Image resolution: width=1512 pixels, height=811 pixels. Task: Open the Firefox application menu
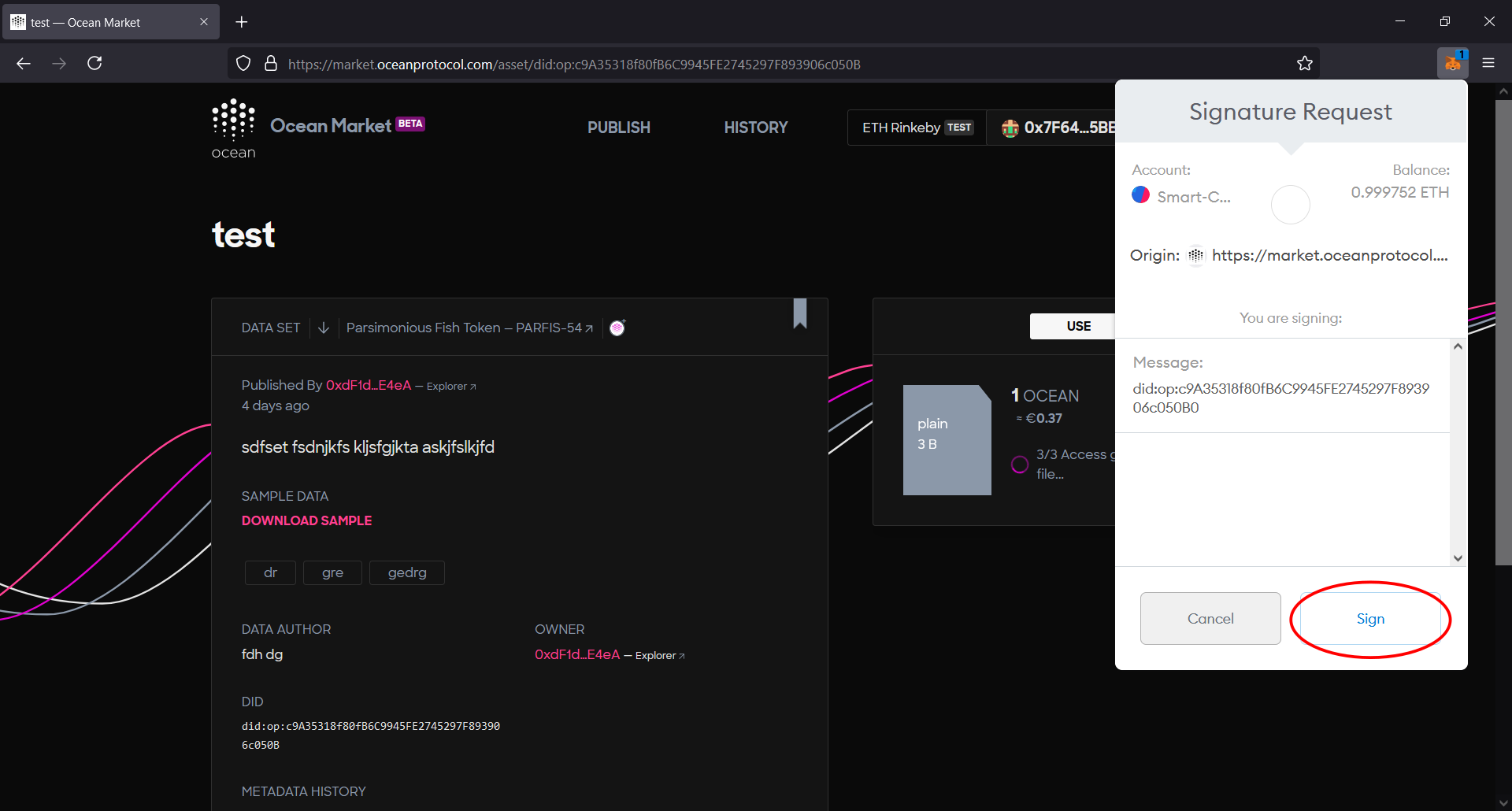pos(1488,63)
